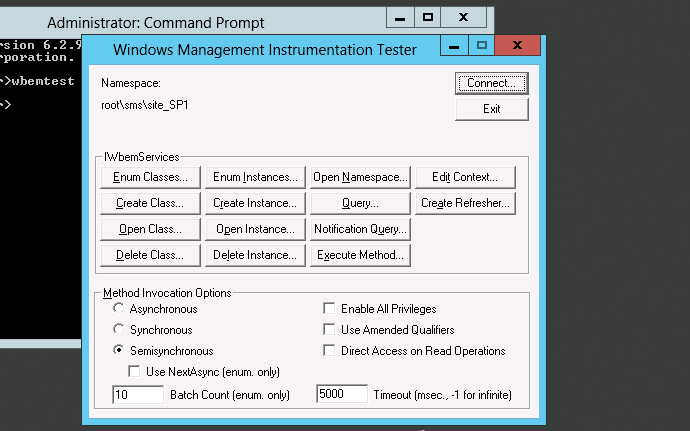The height and width of the screenshot is (431, 690).
Task: Minimize the Command Prompt window
Action: point(400,18)
